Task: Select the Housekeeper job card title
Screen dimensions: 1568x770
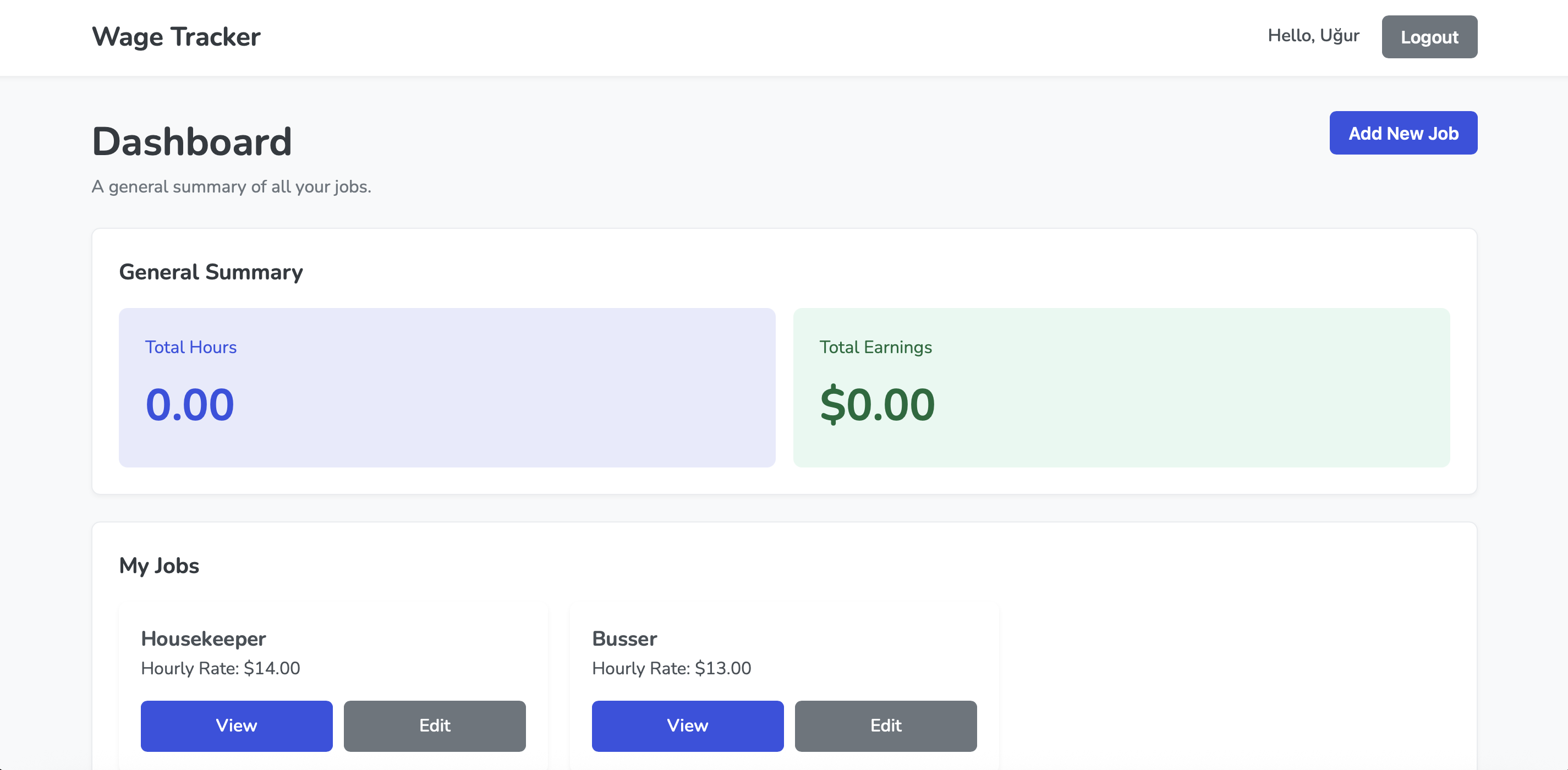Action: tap(204, 639)
